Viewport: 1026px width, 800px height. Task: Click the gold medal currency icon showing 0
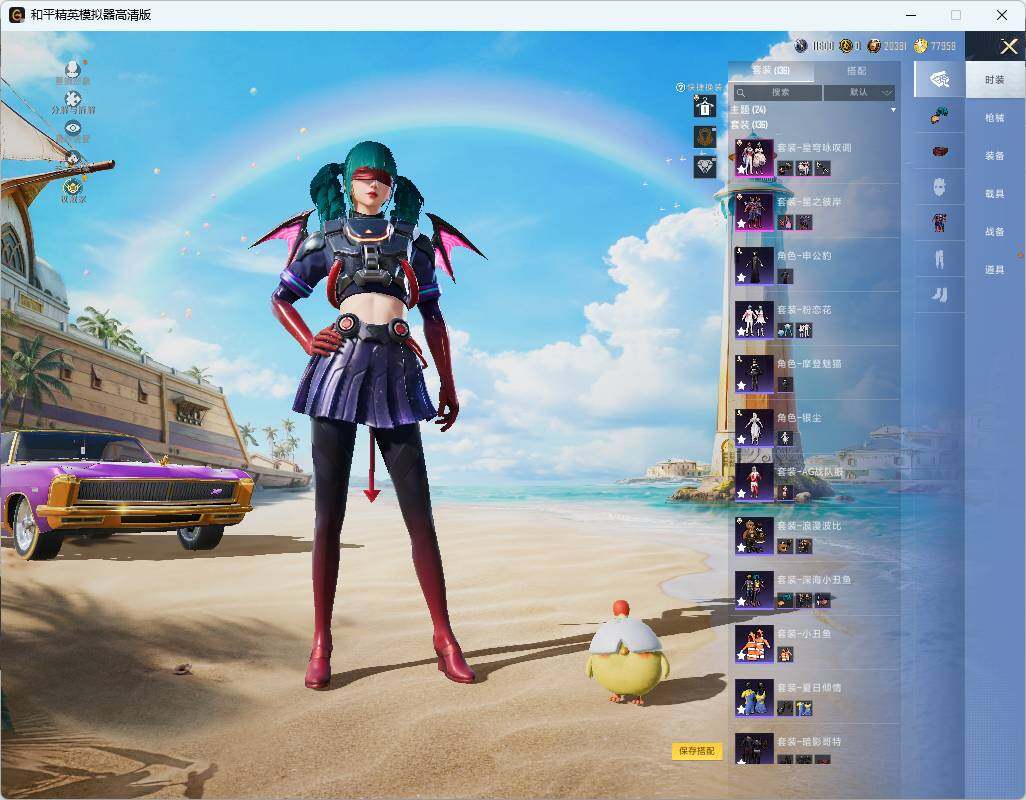pos(845,46)
